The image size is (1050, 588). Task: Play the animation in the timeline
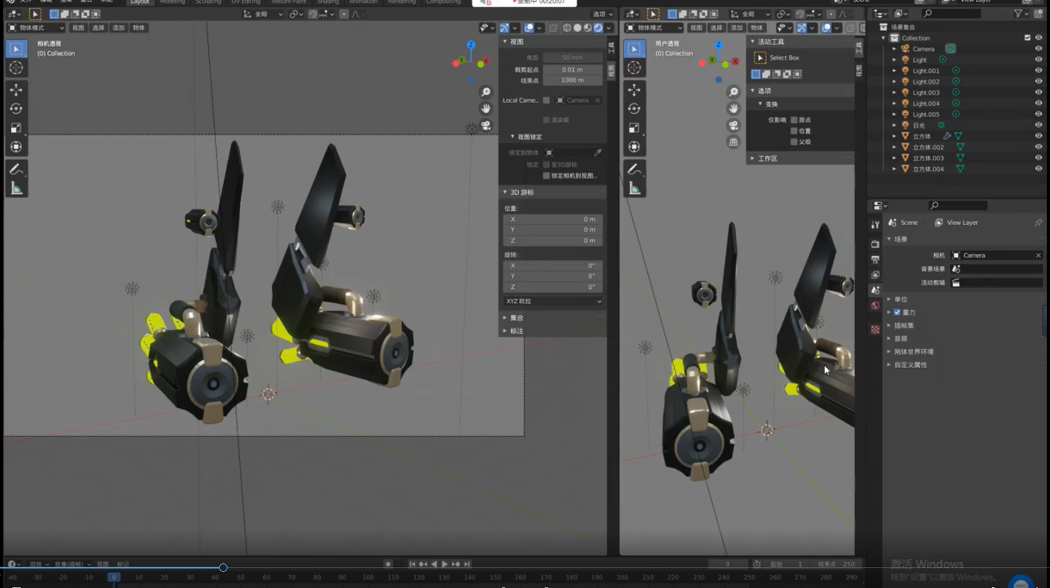click(x=445, y=564)
